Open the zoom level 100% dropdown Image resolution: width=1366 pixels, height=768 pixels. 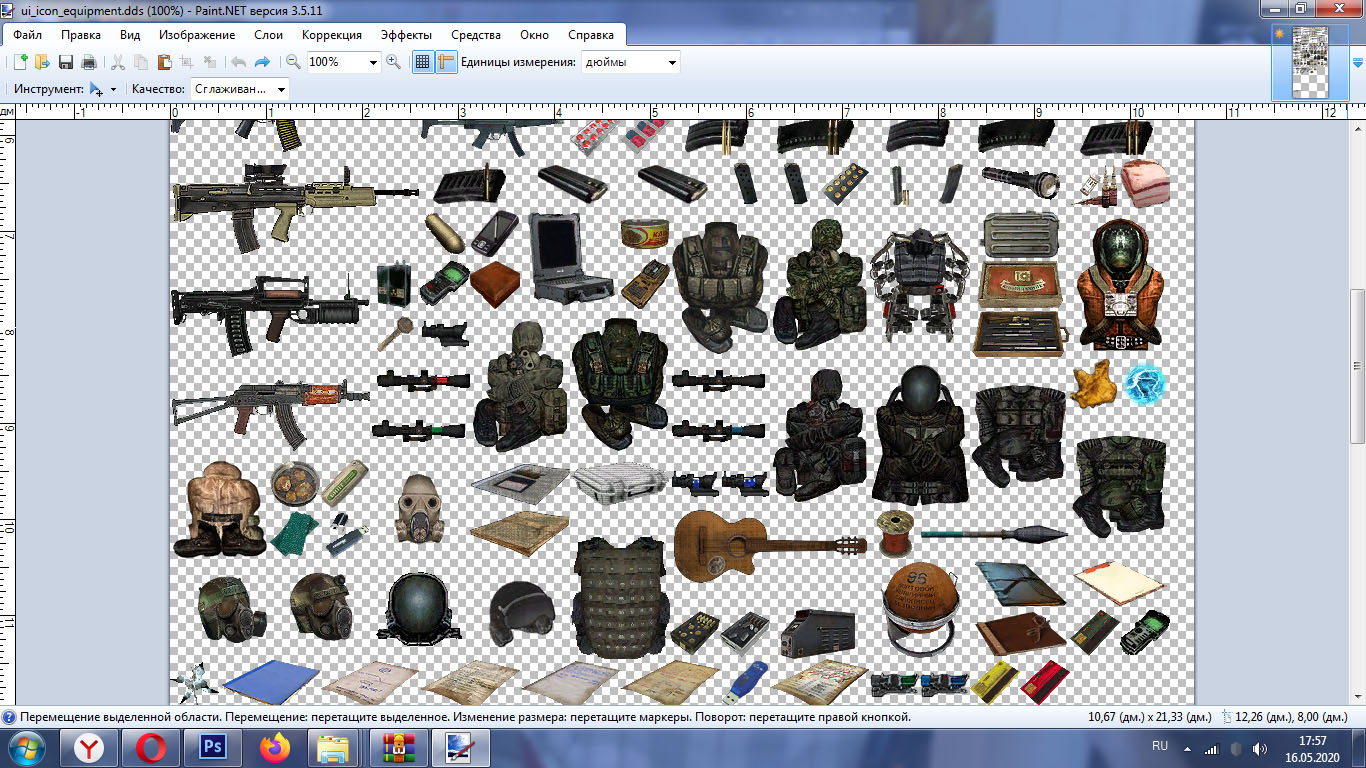pyautogui.click(x=374, y=62)
